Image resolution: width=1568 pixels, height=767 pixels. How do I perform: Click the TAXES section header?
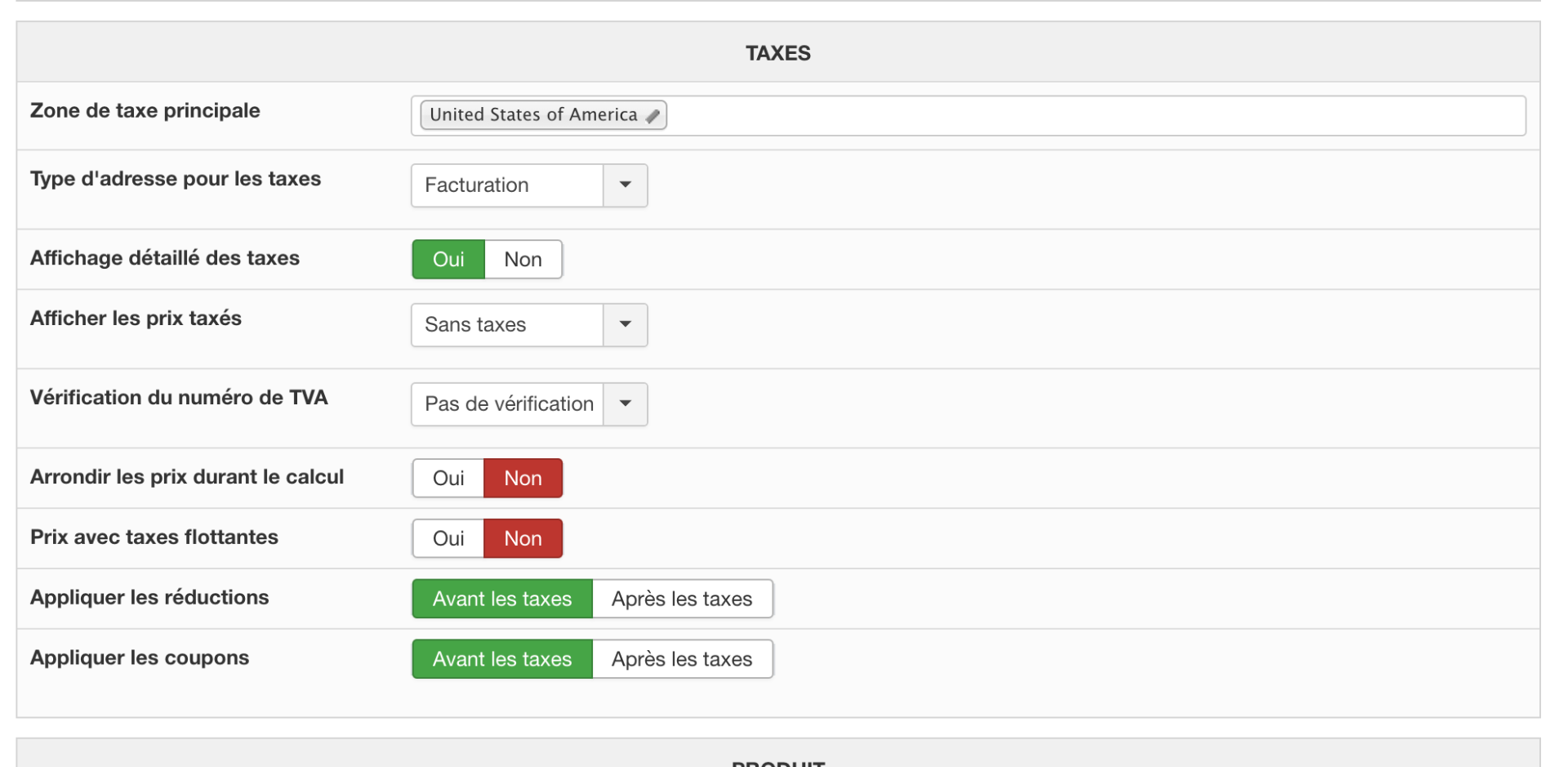coord(777,53)
